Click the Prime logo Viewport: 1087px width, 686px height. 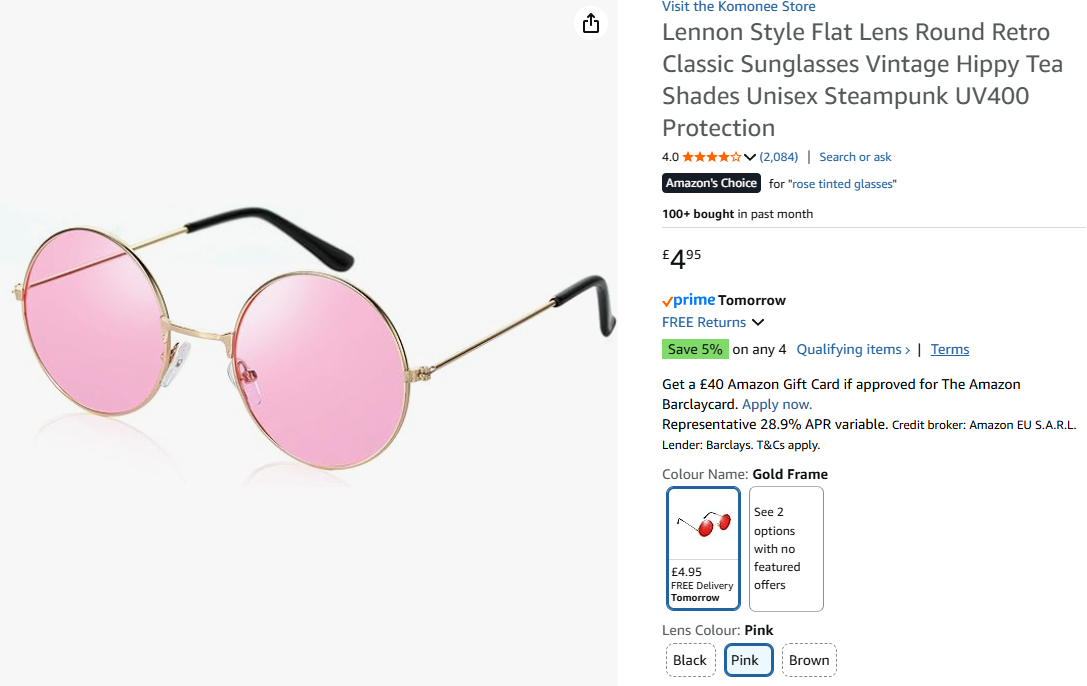click(689, 300)
